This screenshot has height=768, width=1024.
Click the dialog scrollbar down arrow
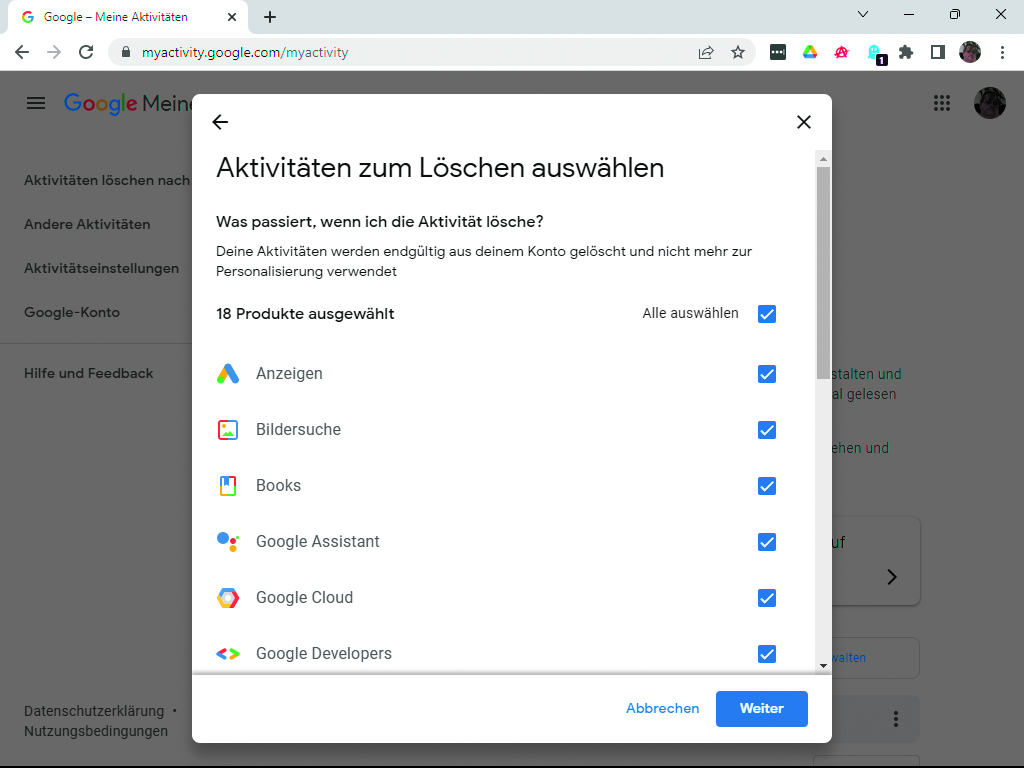coord(824,665)
